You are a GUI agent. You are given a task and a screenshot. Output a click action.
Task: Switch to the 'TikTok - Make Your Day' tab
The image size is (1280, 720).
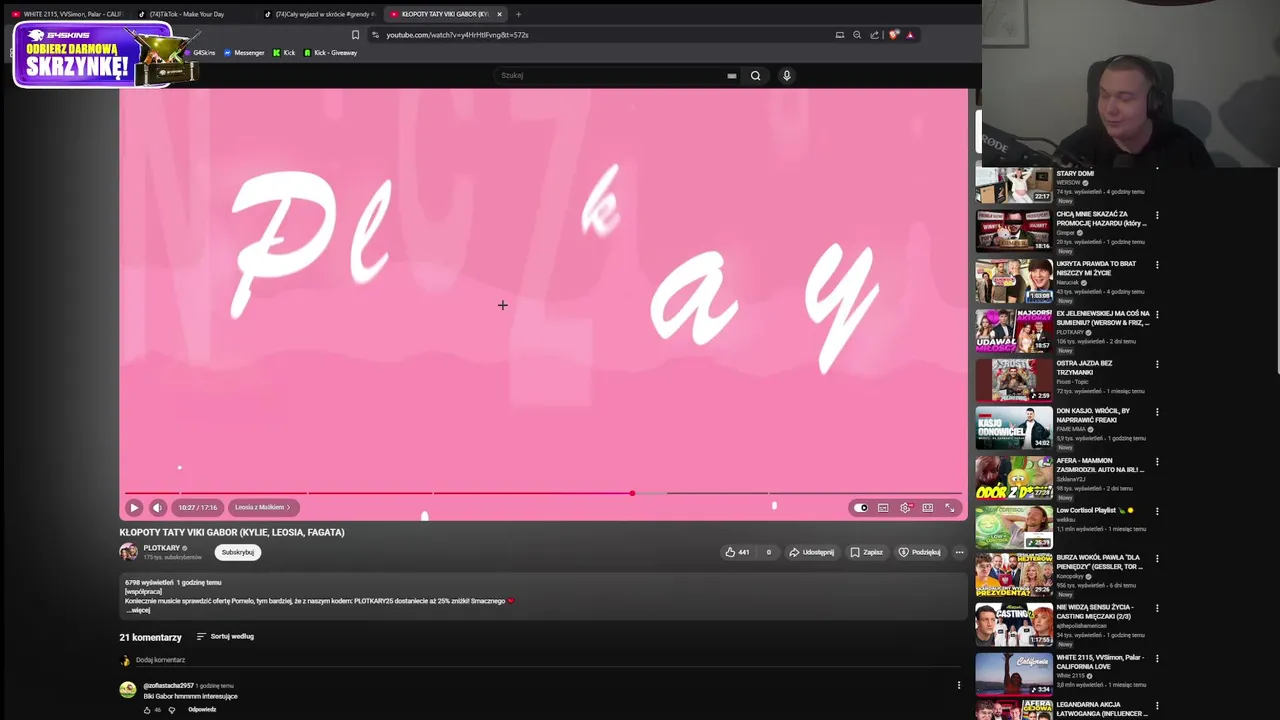click(x=192, y=14)
